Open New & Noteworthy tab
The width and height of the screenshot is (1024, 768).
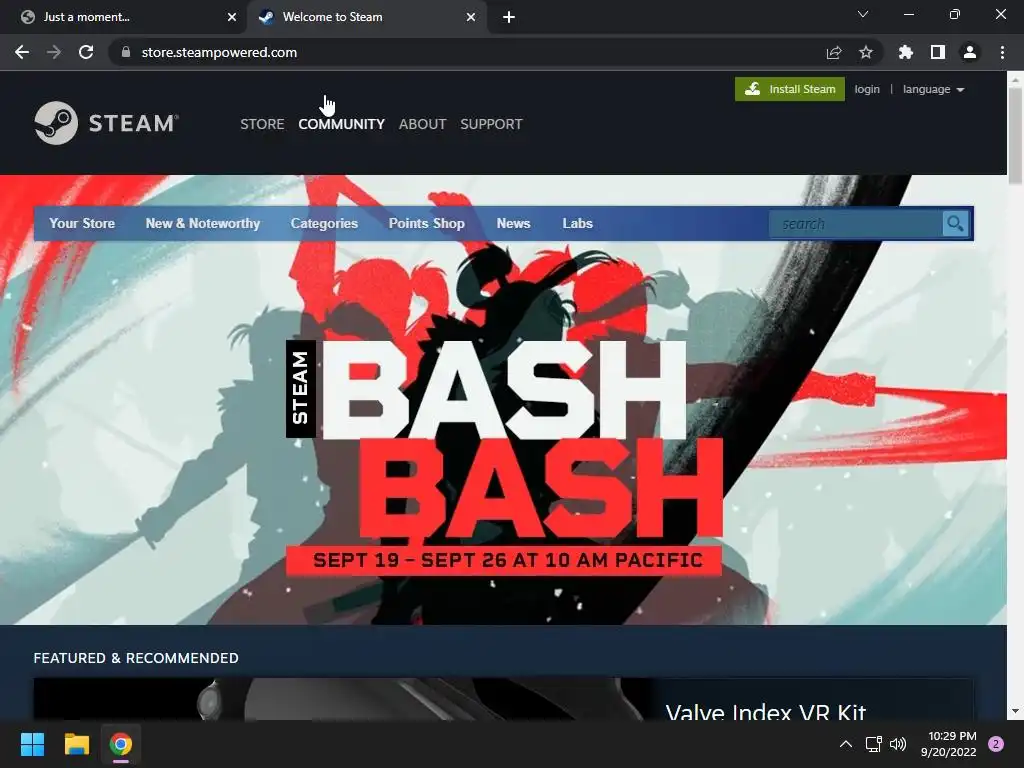(x=202, y=223)
